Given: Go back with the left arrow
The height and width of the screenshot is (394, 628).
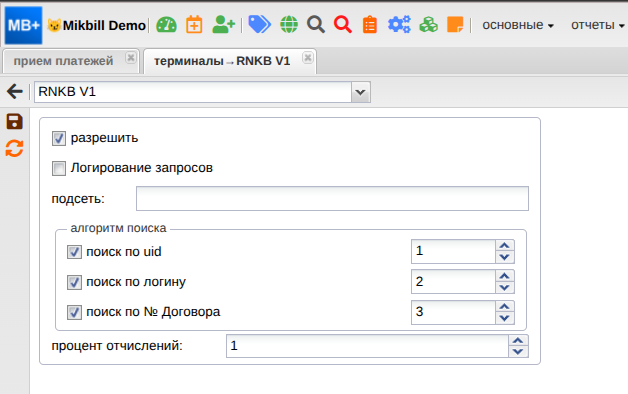Looking at the screenshot, I should pos(15,92).
